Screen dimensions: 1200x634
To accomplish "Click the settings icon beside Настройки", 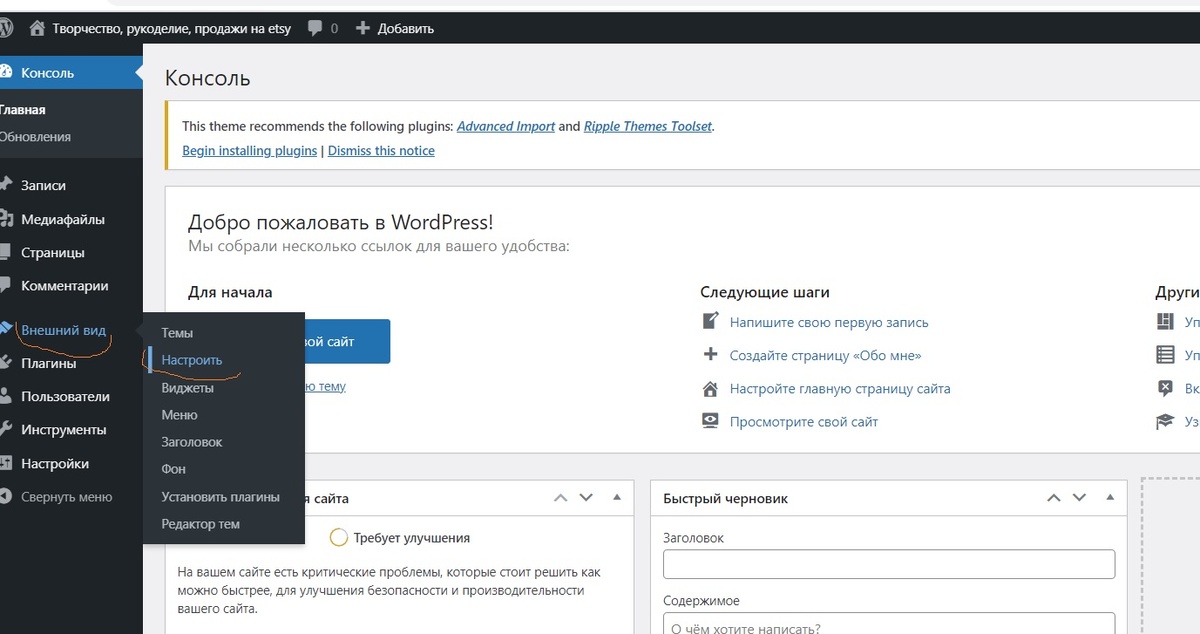I will (x=5, y=463).
